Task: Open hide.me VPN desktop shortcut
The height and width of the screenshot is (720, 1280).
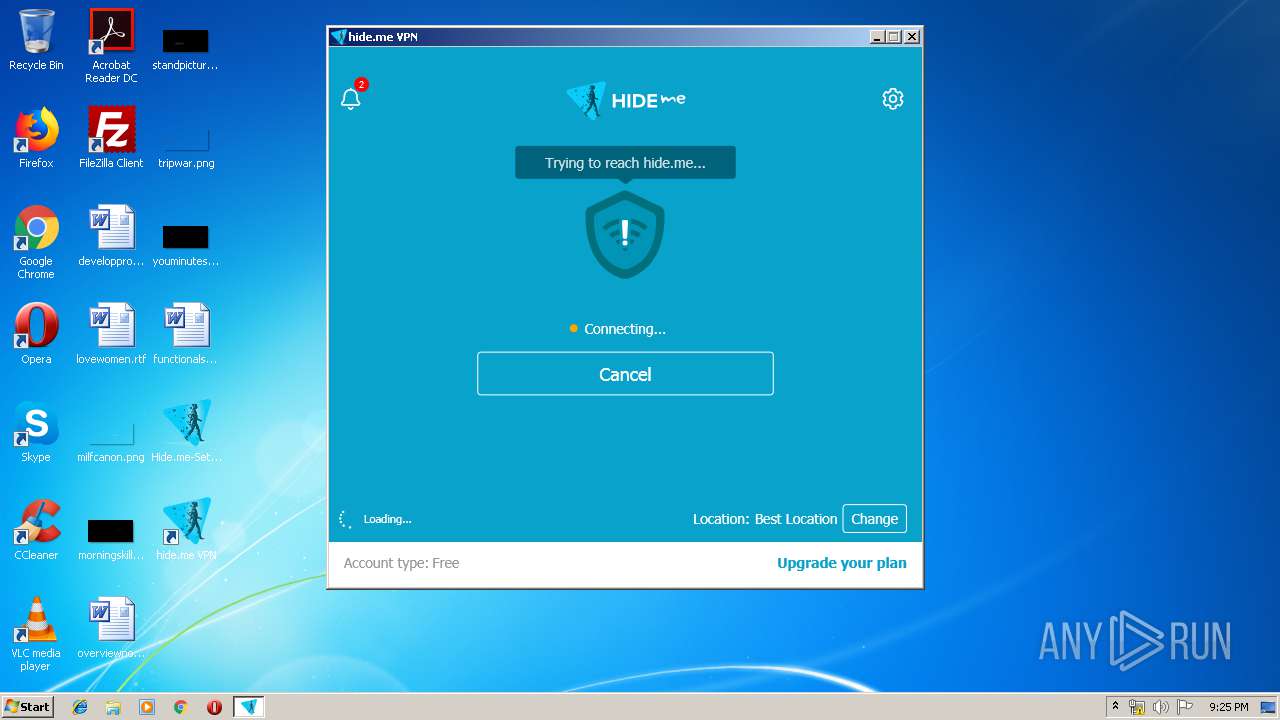Action: (186, 530)
